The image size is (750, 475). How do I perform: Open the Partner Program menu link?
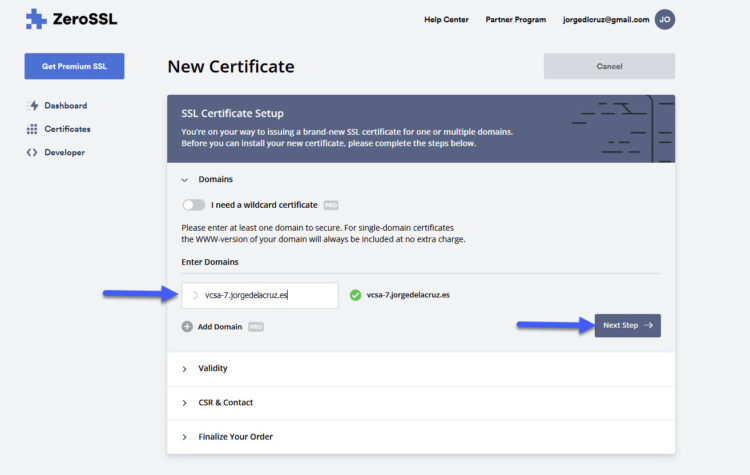516,20
